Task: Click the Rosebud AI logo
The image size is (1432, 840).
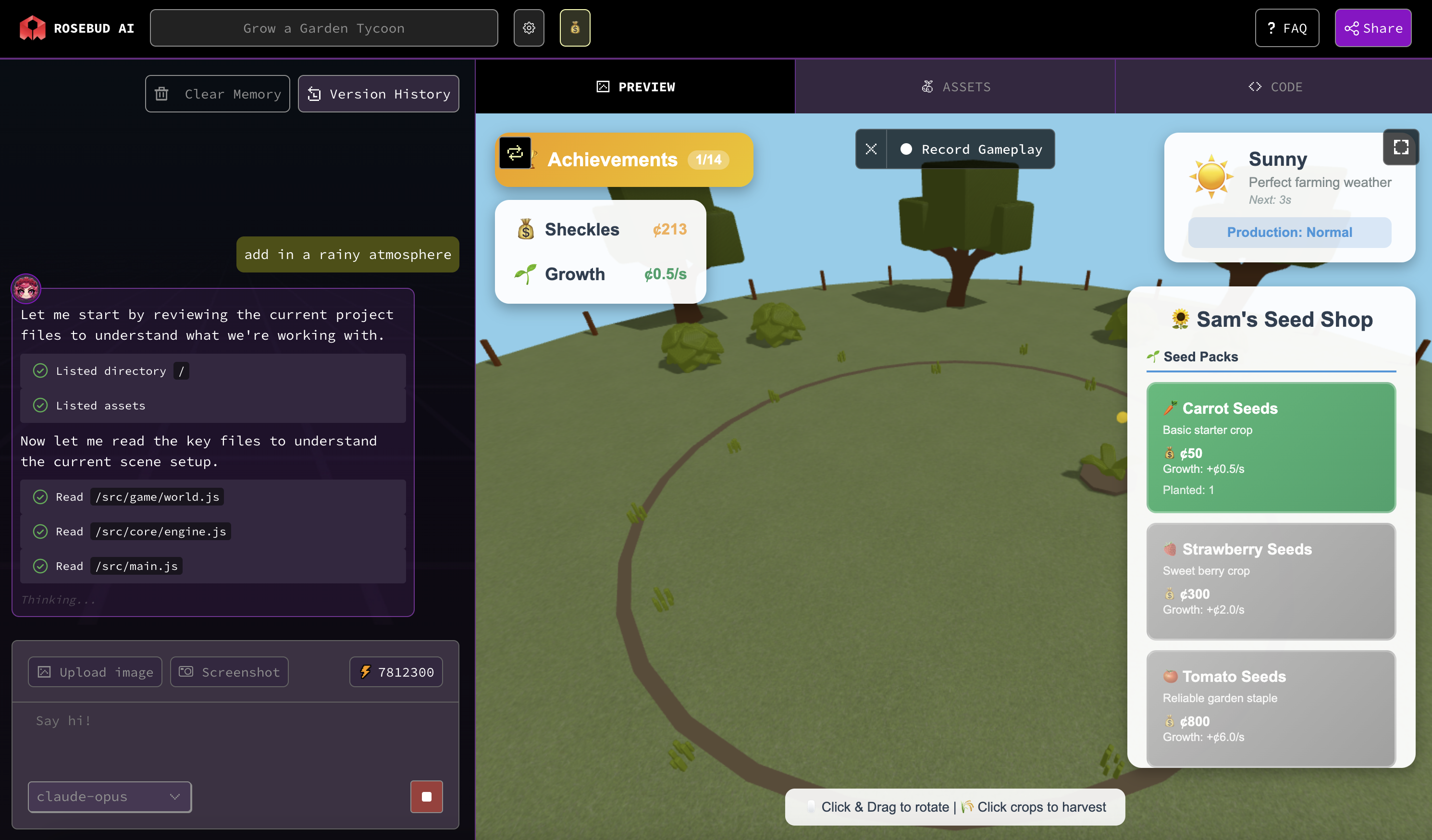Action: coord(32,27)
